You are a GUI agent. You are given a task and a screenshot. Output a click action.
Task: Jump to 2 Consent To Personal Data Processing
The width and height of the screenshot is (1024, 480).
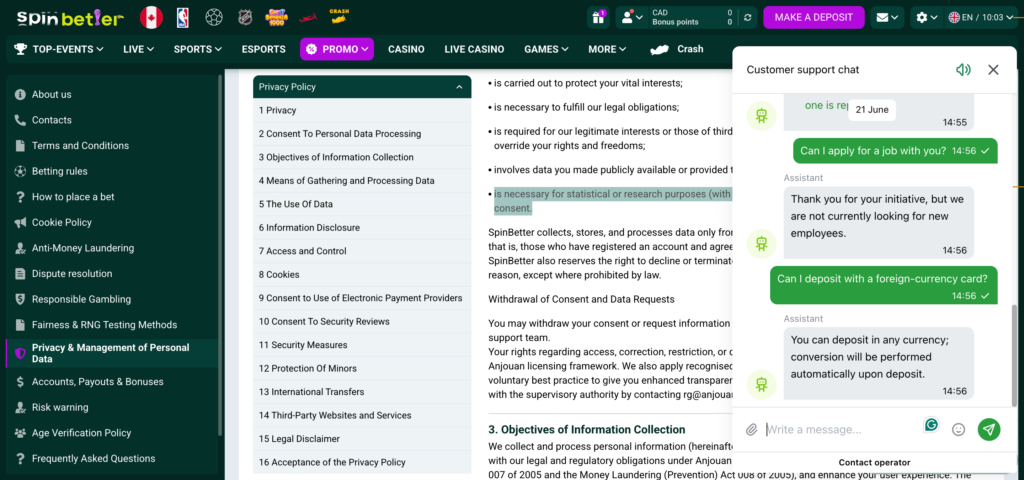click(x=362, y=134)
